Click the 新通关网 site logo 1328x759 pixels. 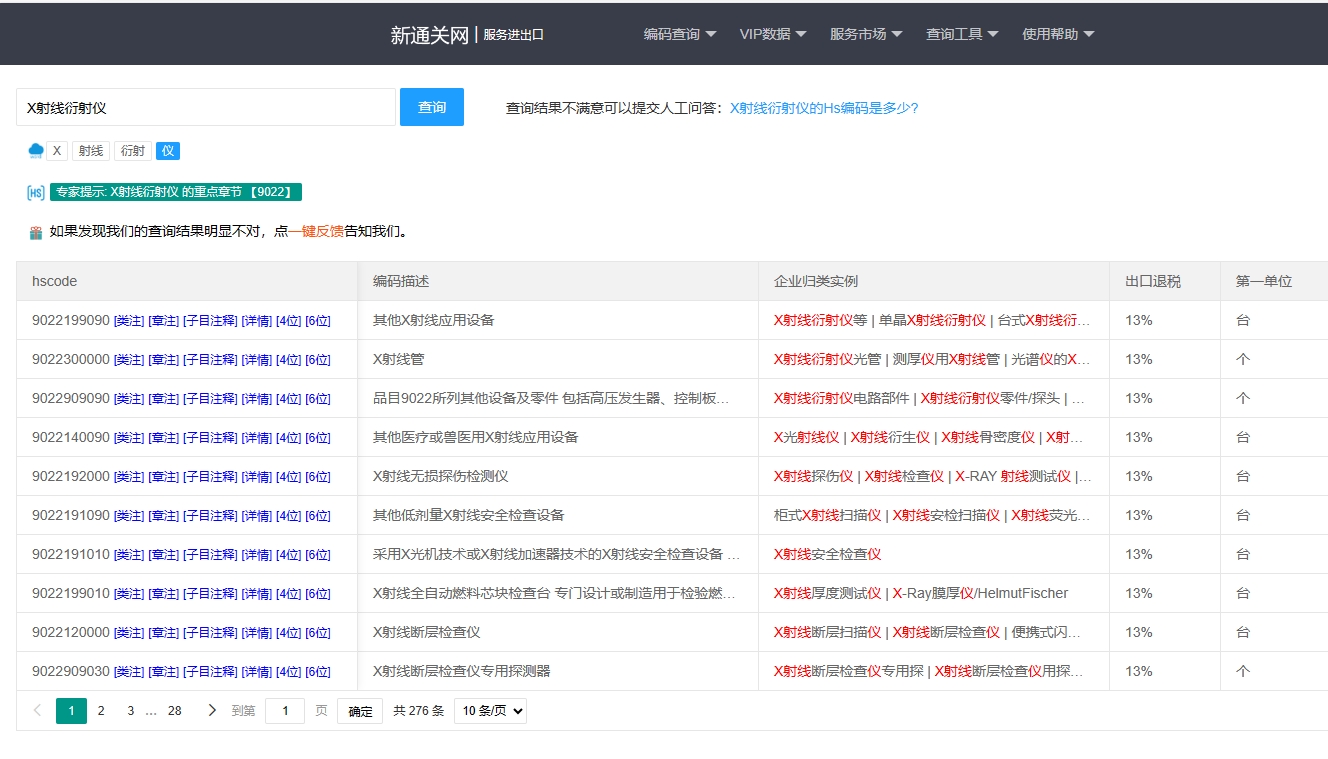click(x=429, y=35)
